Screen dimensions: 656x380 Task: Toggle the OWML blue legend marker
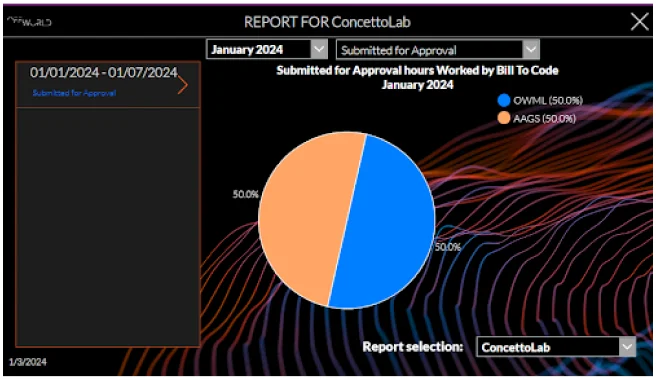point(504,100)
